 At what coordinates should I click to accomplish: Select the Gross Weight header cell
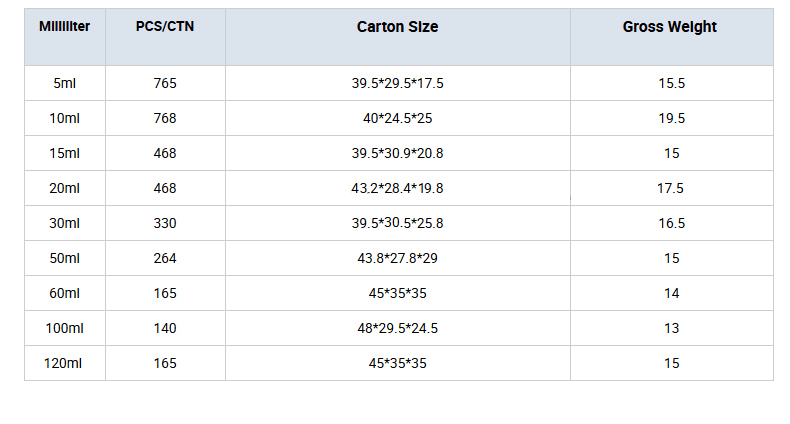(x=672, y=37)
